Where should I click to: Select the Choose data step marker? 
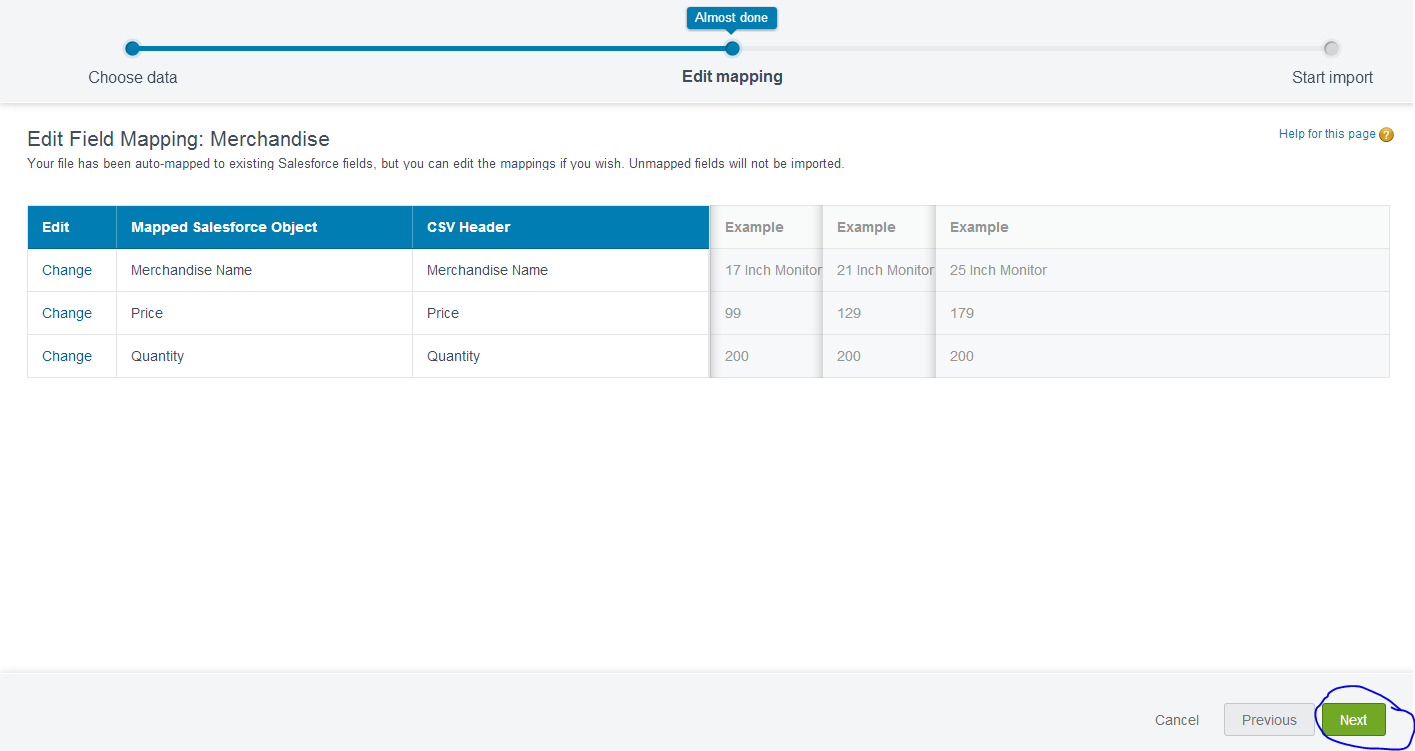(132, 48)
